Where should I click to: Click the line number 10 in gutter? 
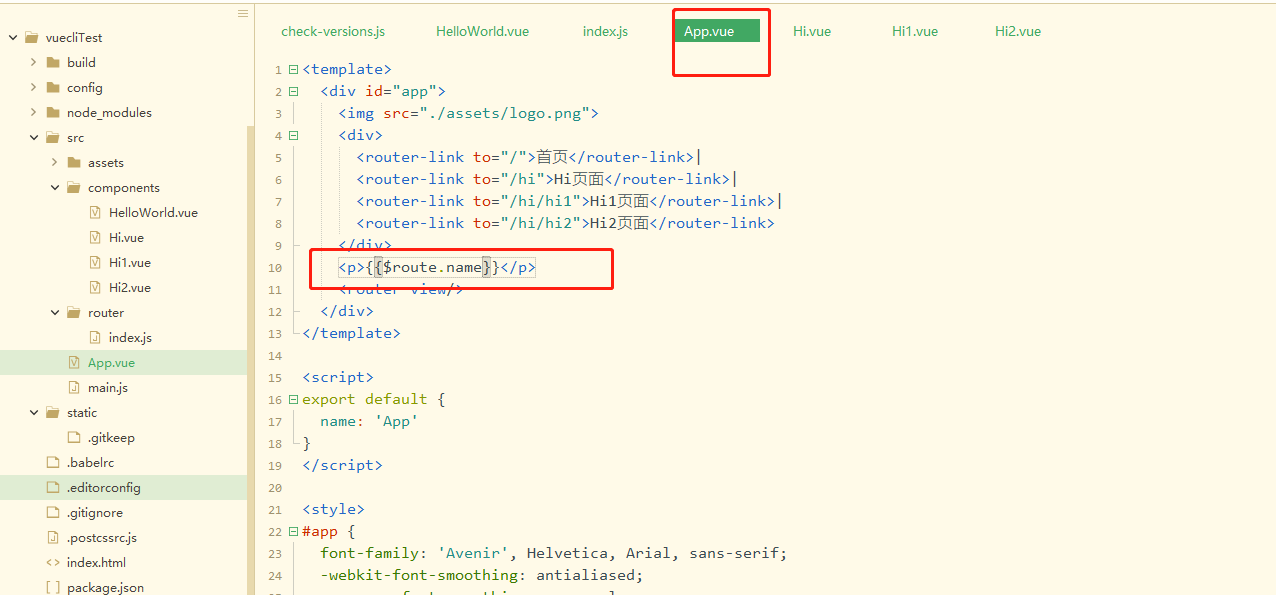[275, 268]
